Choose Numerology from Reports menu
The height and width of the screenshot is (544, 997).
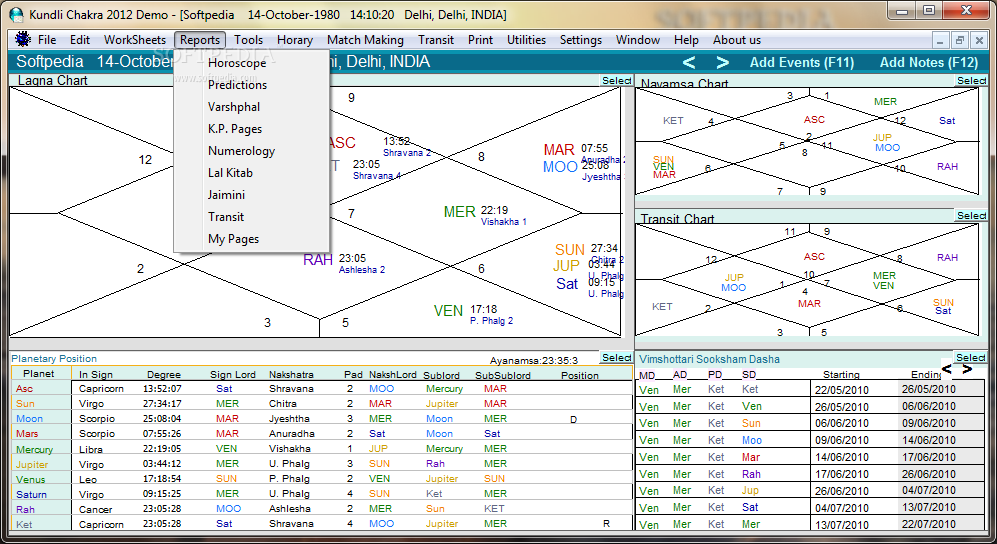(252, 151)
